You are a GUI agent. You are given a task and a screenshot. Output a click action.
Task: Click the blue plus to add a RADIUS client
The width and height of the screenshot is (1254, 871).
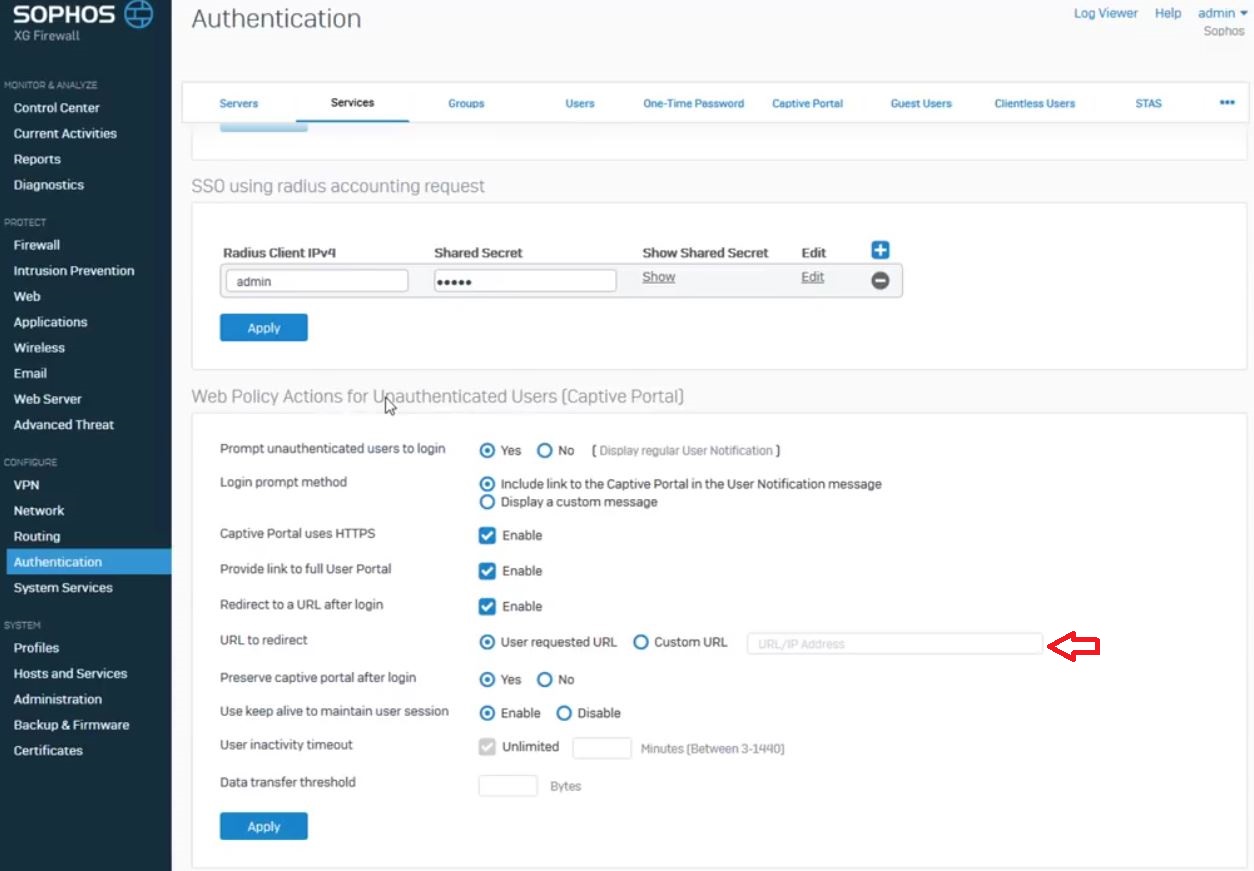[x=878, y=250]
